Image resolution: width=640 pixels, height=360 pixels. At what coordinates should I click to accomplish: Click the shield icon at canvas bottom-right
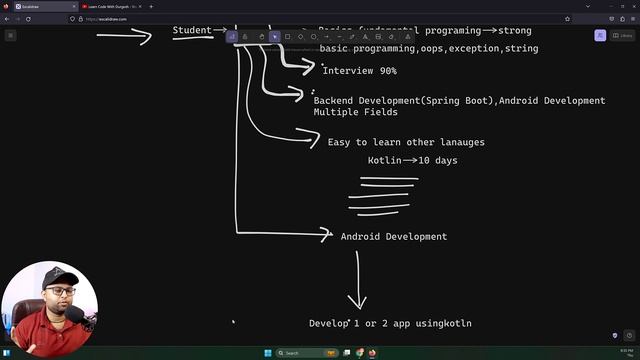615,336
